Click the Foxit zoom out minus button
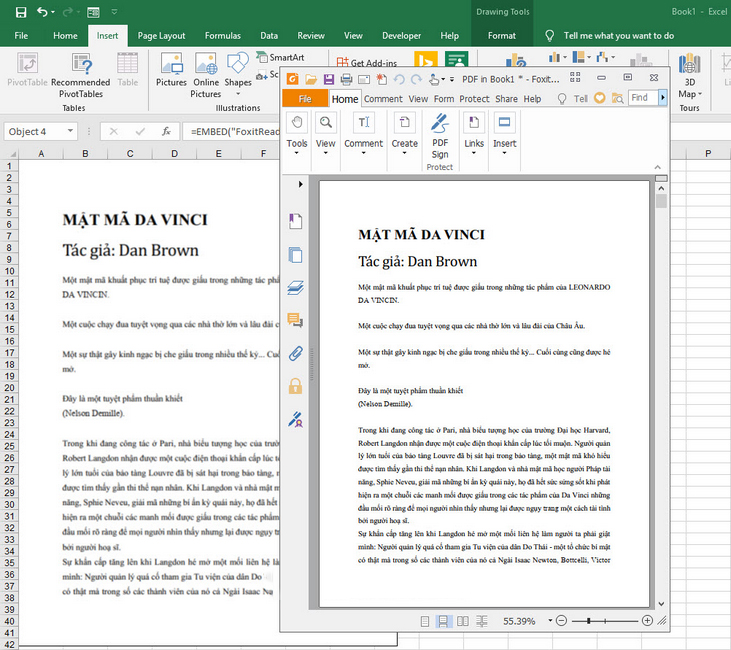The image size is (731, 650). [x=562, y=621]
